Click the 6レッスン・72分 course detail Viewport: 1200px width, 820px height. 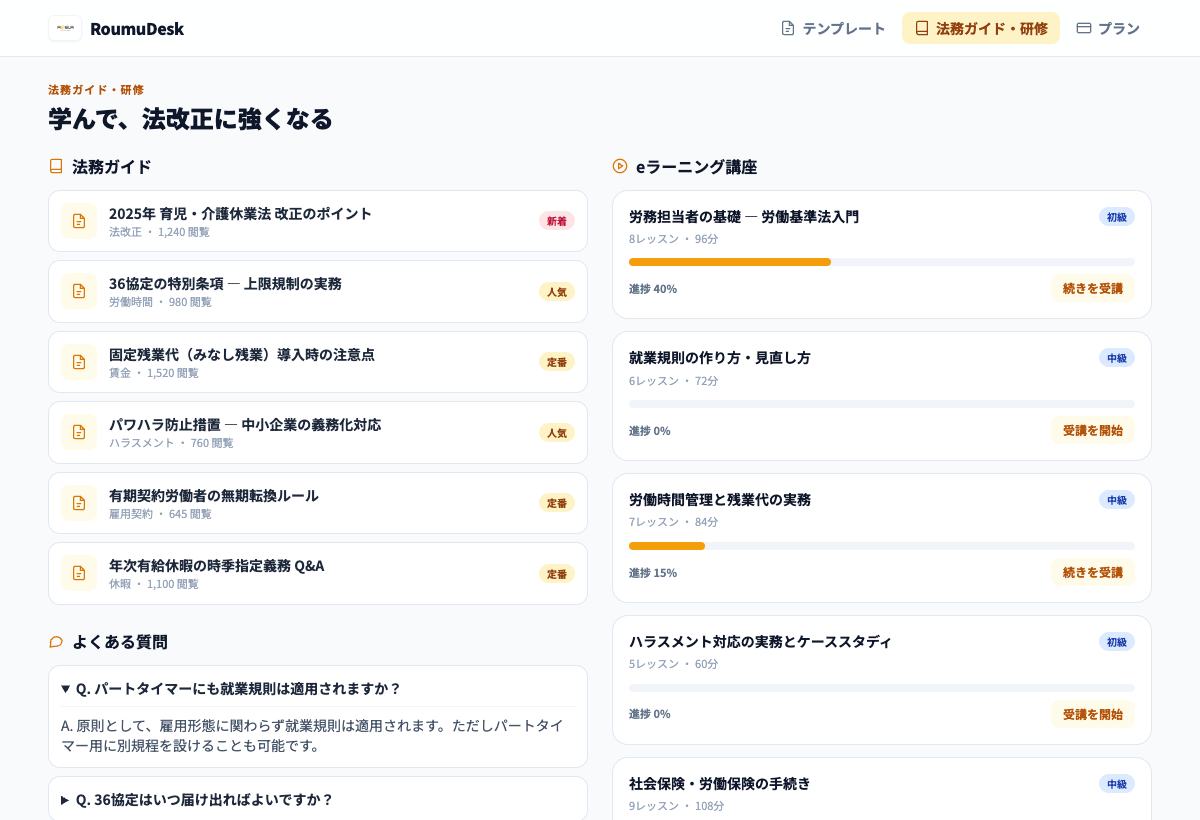click(674, 381)
